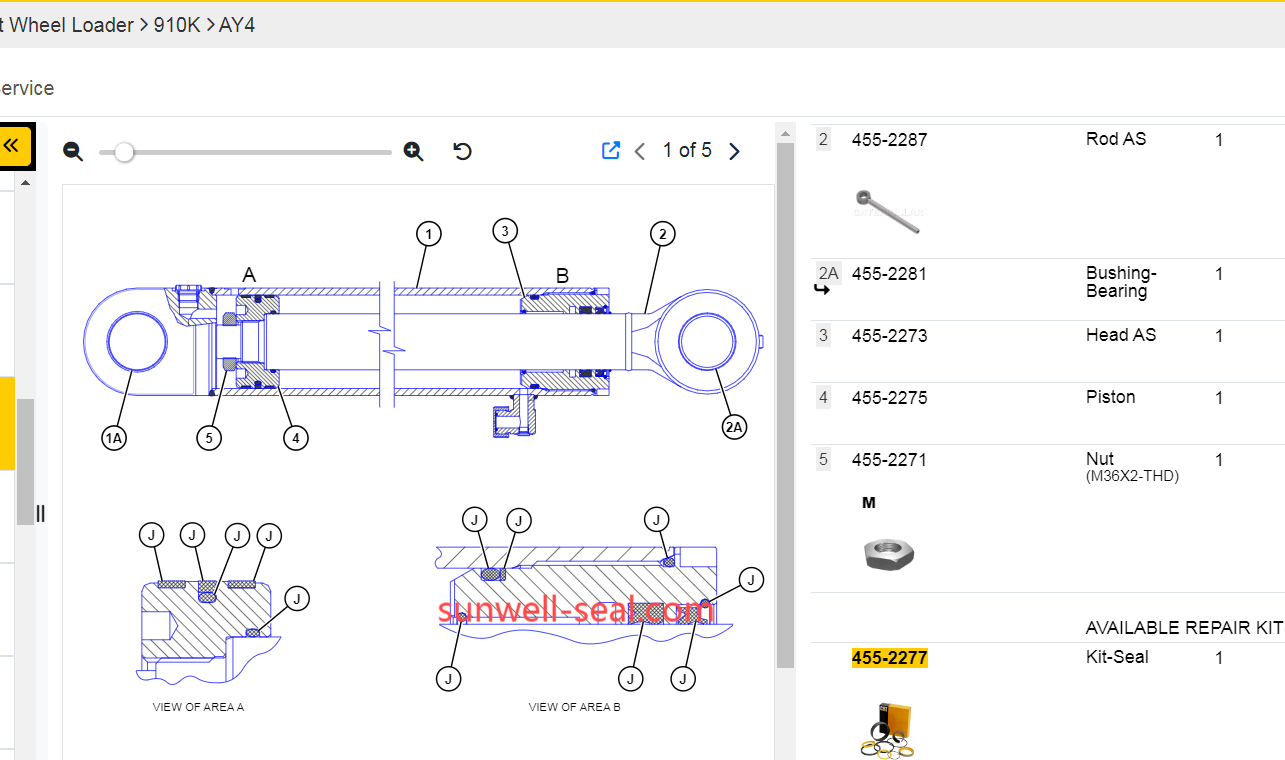The image size is (1285, 760).
Task: Go to the previous diagram image
Action: click(640, 151)
